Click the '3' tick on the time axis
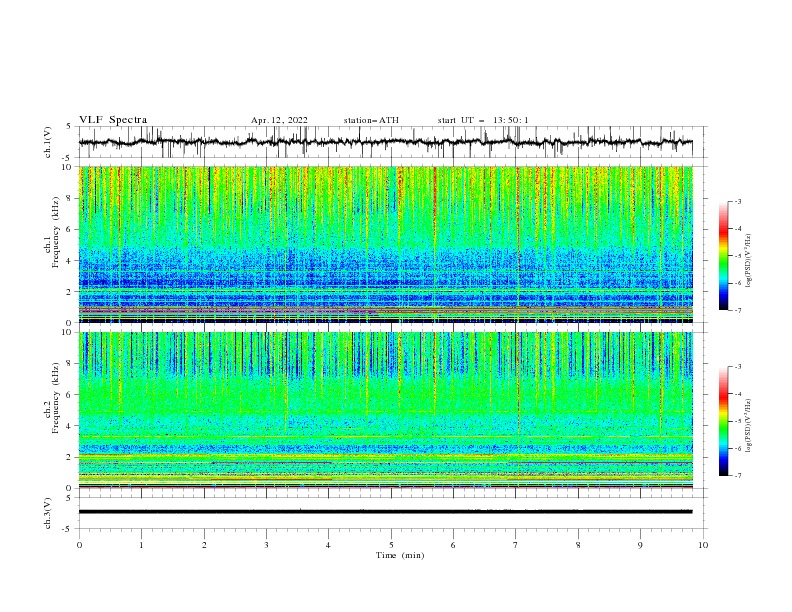This screenshot has width=792, height=612. 266,545
